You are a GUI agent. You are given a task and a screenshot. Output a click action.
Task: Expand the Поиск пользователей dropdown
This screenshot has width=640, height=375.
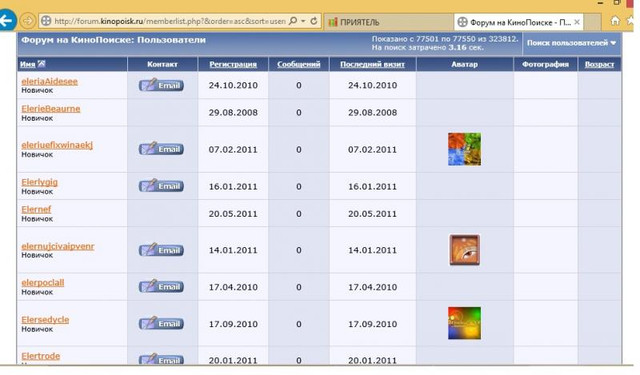(x=571, y=43)
